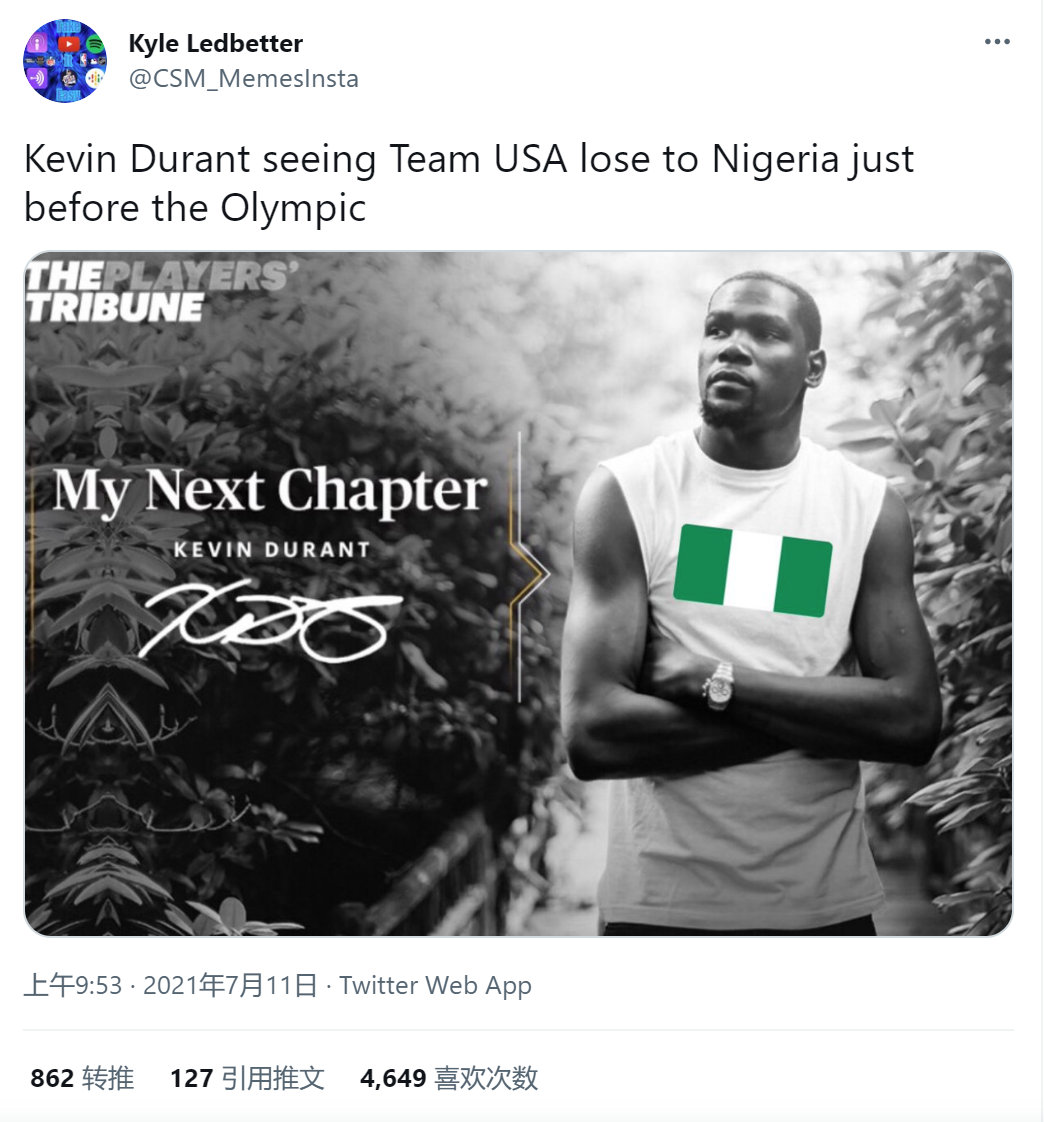Open the Kyle Ledbetter display name link
1044x1122 pixels.
click(215, 44)
